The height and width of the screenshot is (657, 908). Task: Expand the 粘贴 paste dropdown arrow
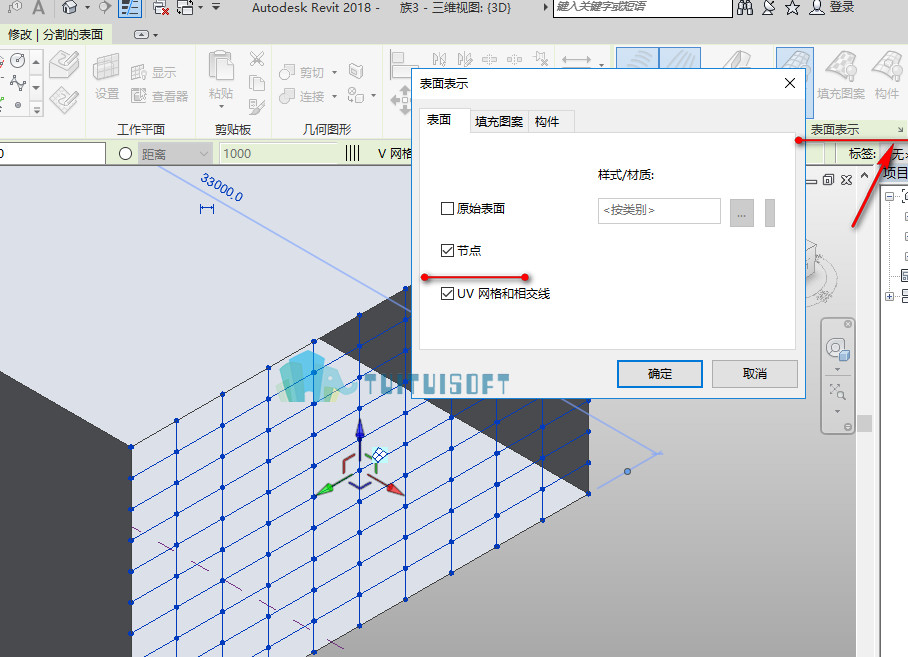click(221, 107)
